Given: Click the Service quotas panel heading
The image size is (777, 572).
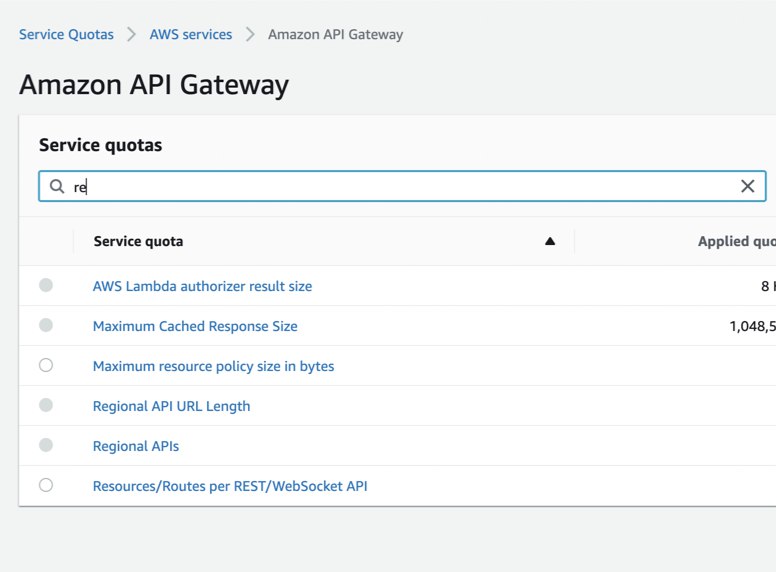Looking at the screenshot, I should point(101,145).
